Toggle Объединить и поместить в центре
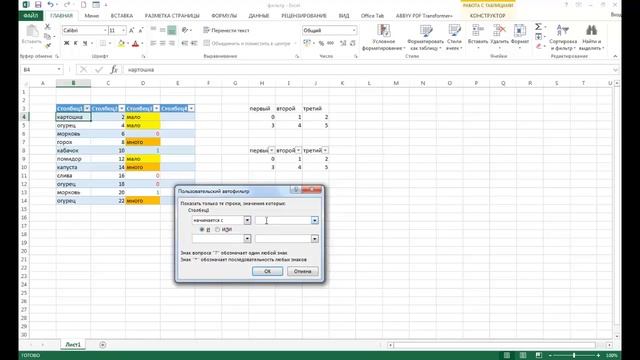Viewport: 640px width, 360px height. tap(247, 43)
